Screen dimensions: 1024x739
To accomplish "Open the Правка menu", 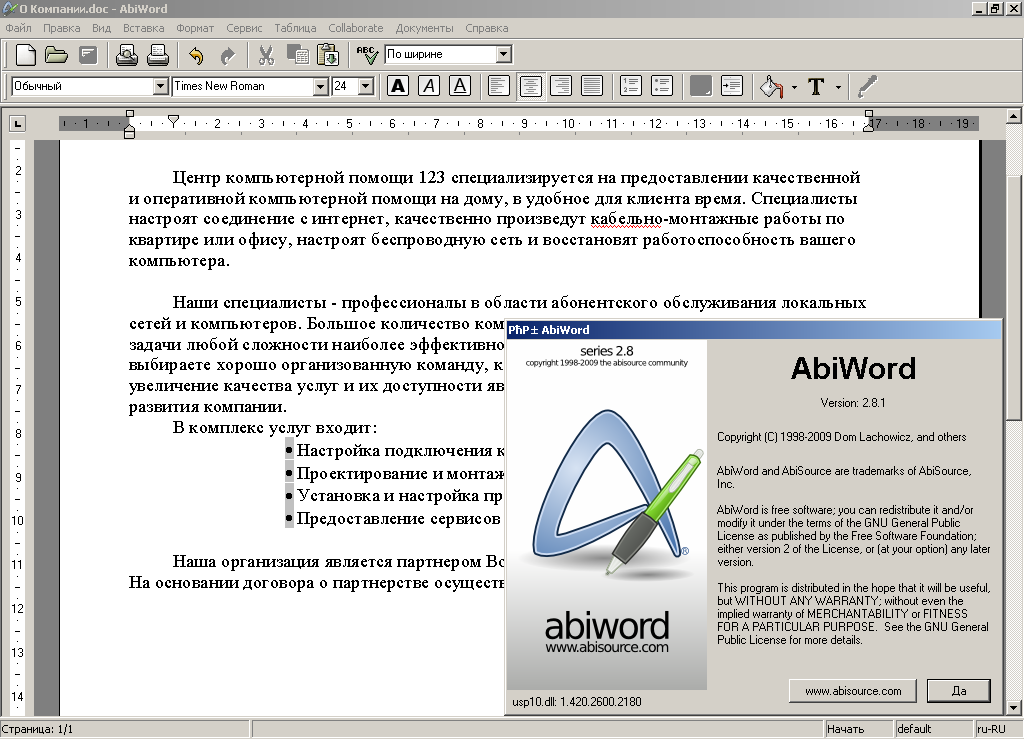I will (x=61, y=28).
